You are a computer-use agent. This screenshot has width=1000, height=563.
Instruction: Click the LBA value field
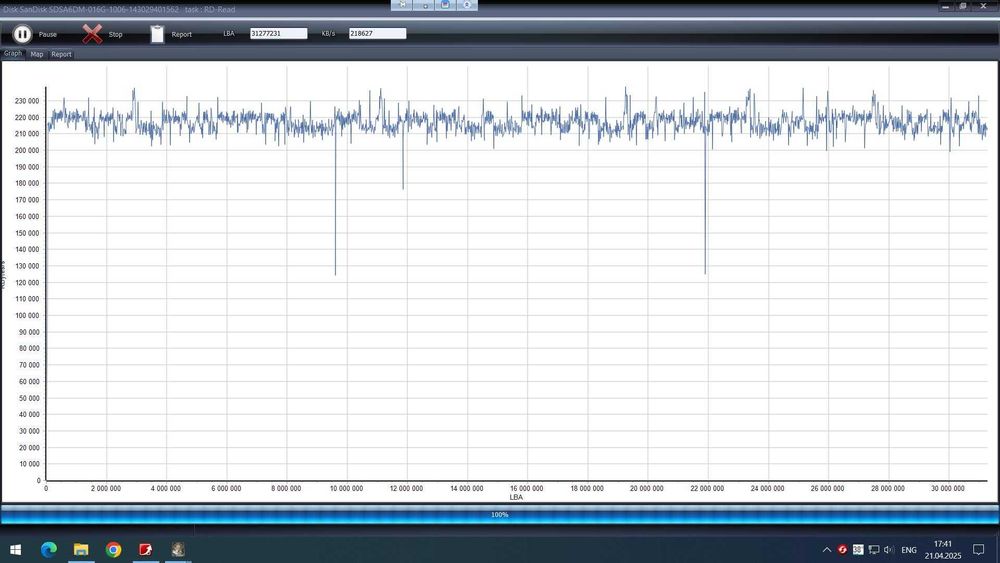(x=279, y=33)
